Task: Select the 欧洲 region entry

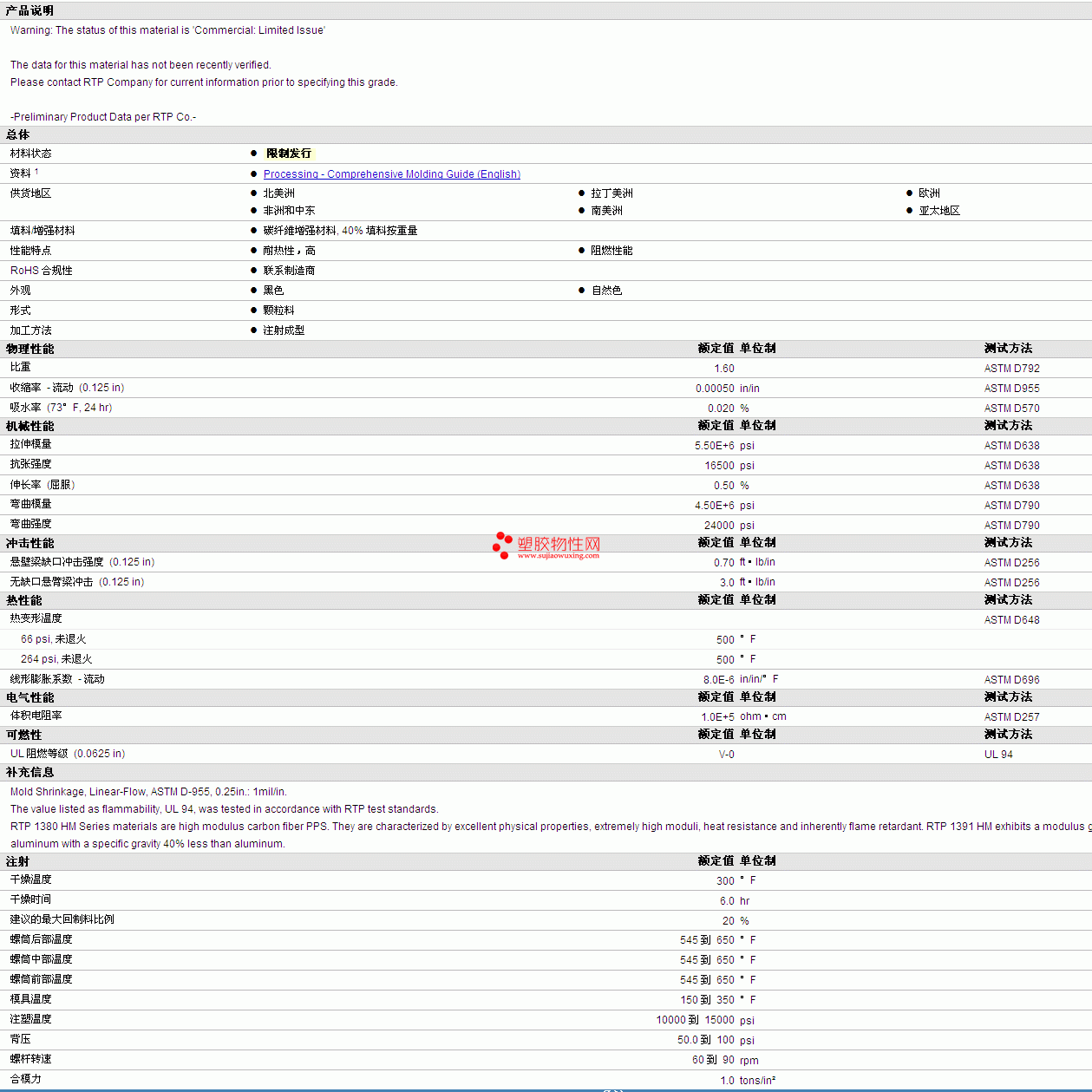Action: 929,193
